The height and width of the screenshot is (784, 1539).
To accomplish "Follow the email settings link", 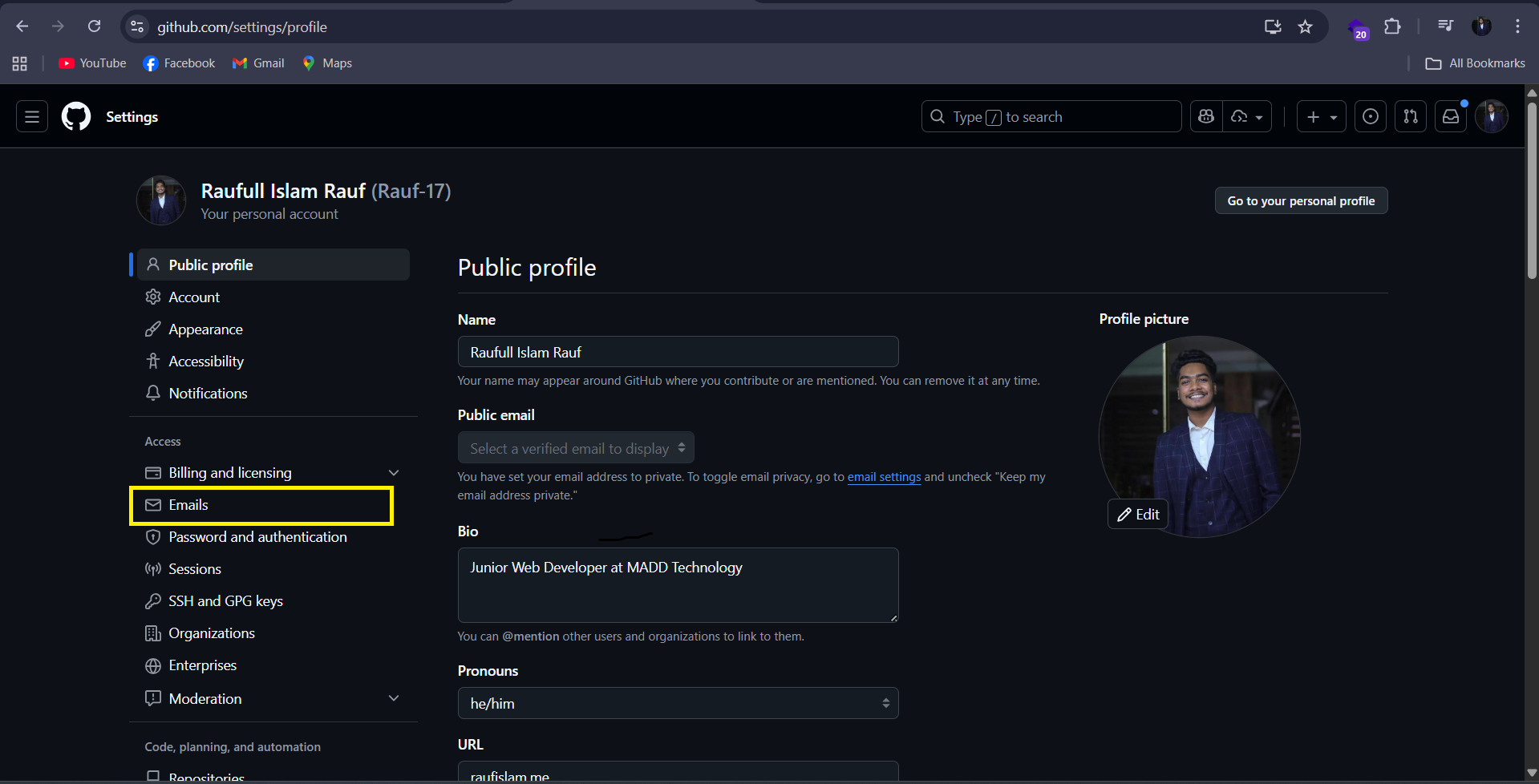I will click(x=884, y=477).
